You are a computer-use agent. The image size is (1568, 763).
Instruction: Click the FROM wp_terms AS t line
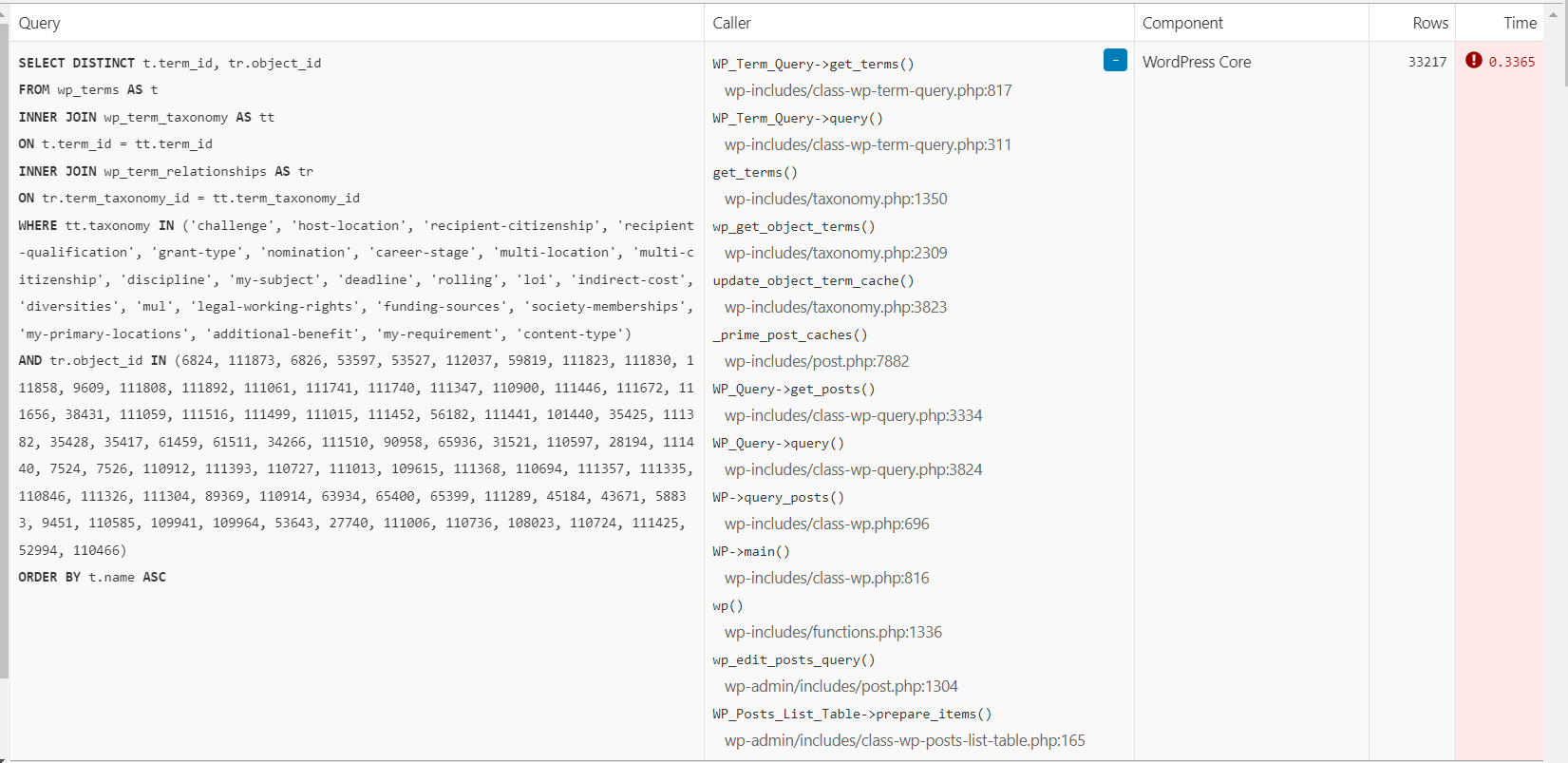point(88,89)
